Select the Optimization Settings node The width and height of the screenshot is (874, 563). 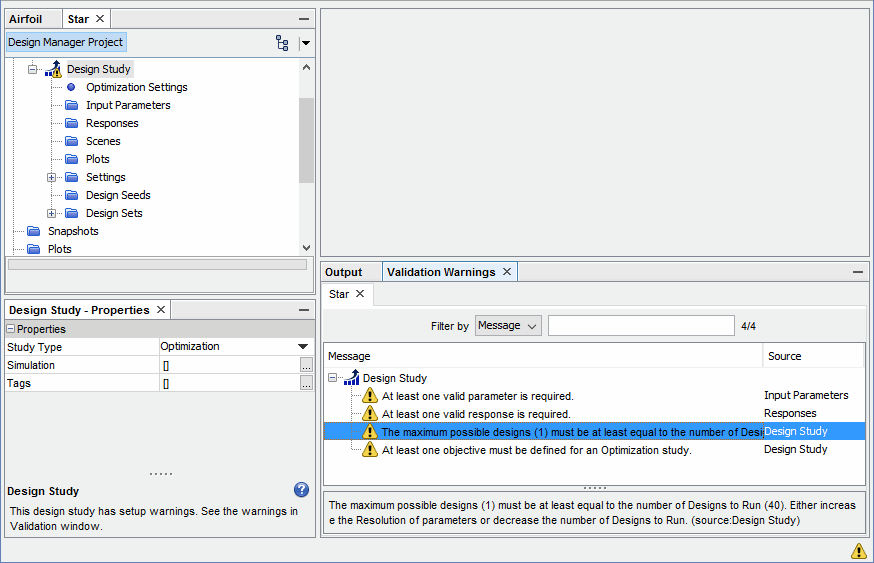[136, 87]
